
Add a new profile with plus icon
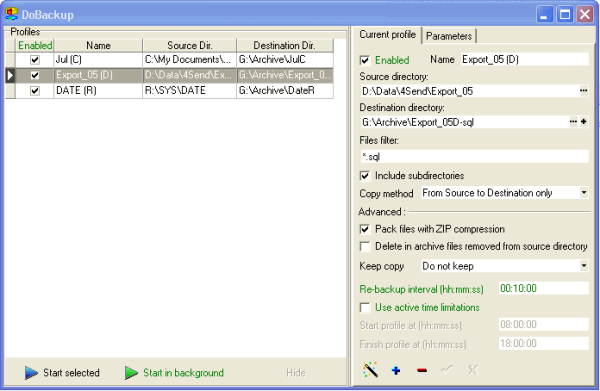pos(396,370)
